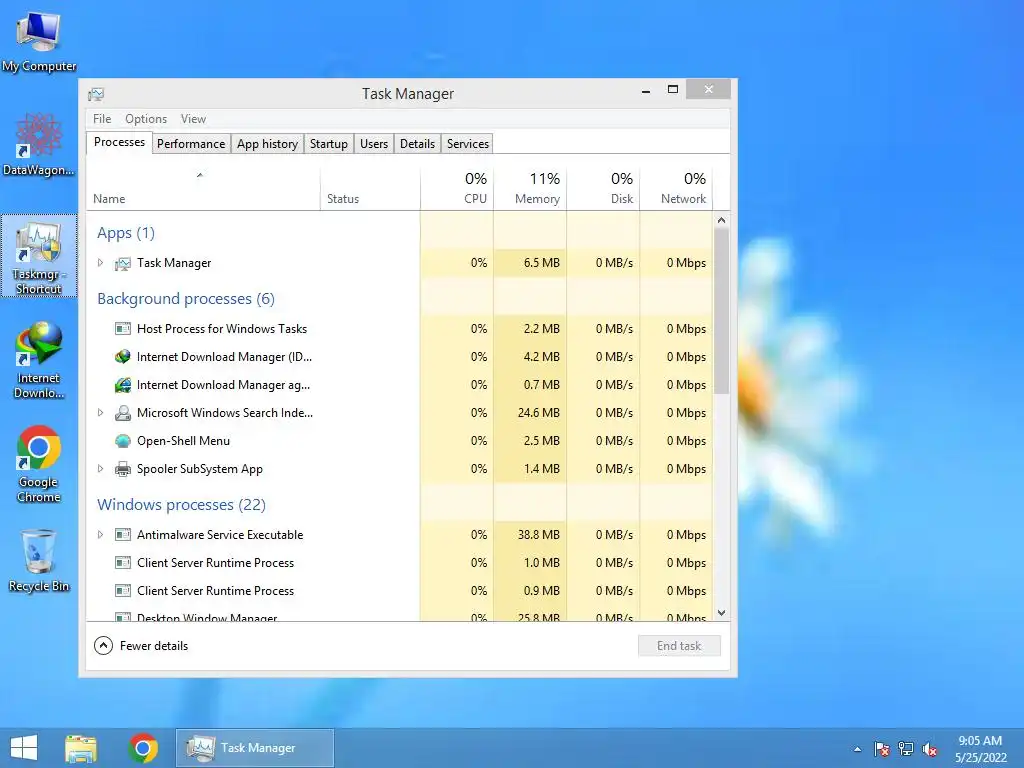Switch to the Details tab
Image resolution: width=1024 pixels, height=768 pixels.
pyautogui.click(x=417, y=144)
